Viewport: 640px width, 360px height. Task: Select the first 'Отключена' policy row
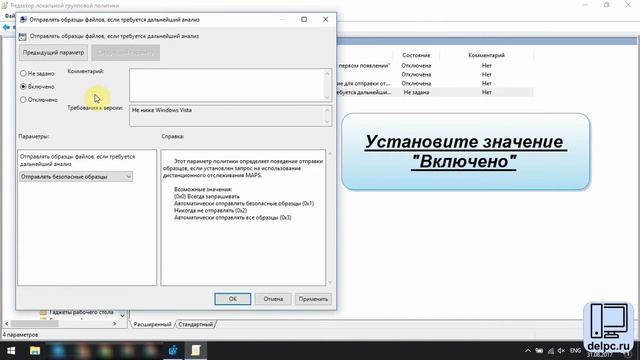435,65
